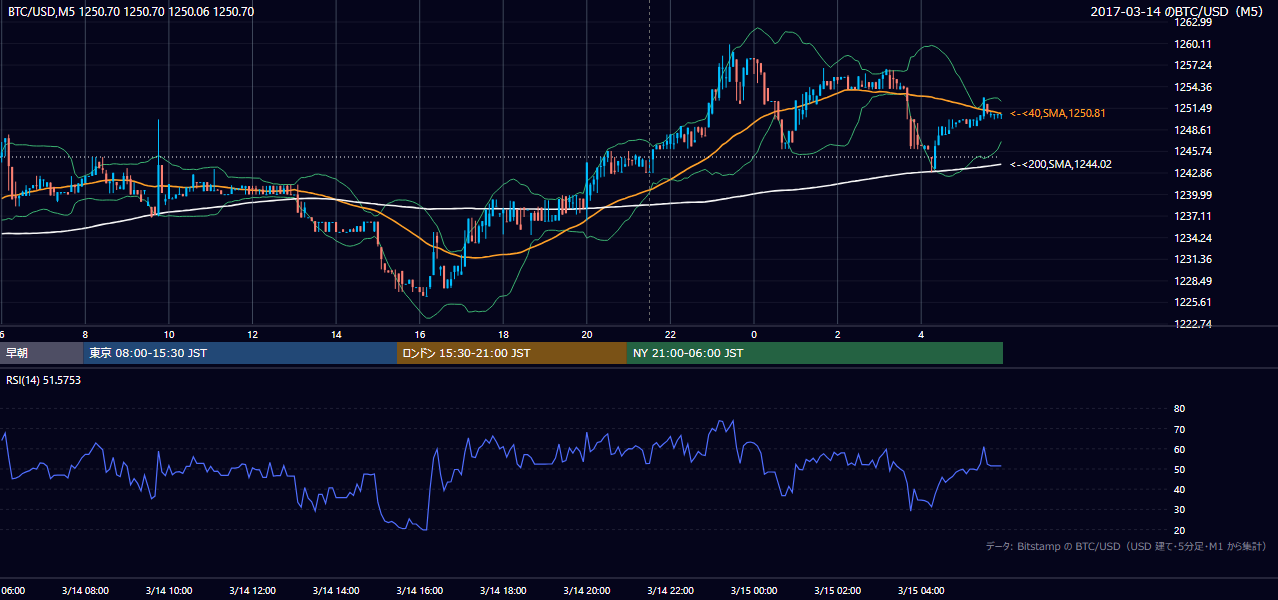Click RSI axis level 40
Image resolution: width=1278 pixels, height=600 pixels.
pos(1179,489)
